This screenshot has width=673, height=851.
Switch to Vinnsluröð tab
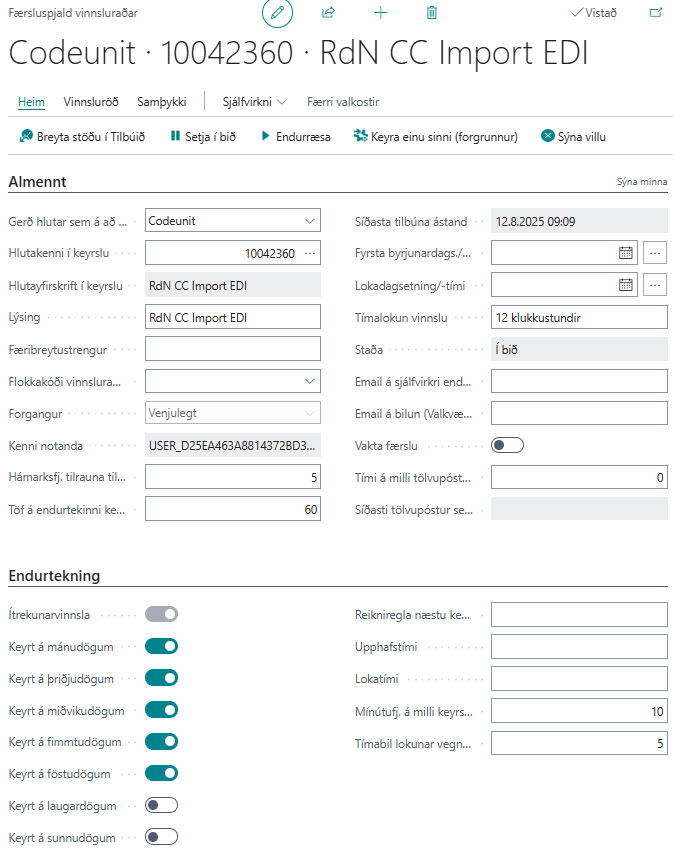click(91, 102)
